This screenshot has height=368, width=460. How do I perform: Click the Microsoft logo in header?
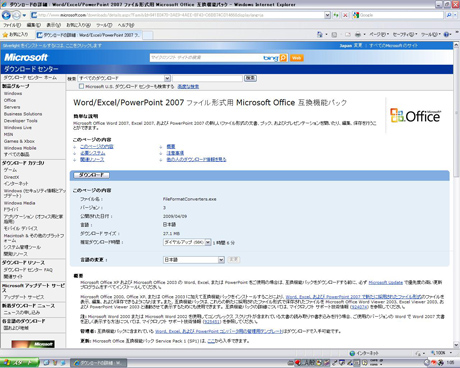click(x=26, y=57)
